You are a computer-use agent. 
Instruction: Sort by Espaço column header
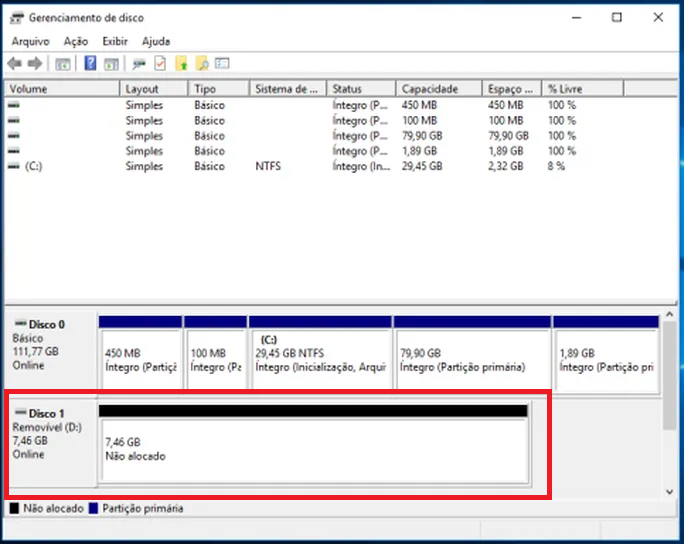512,89
